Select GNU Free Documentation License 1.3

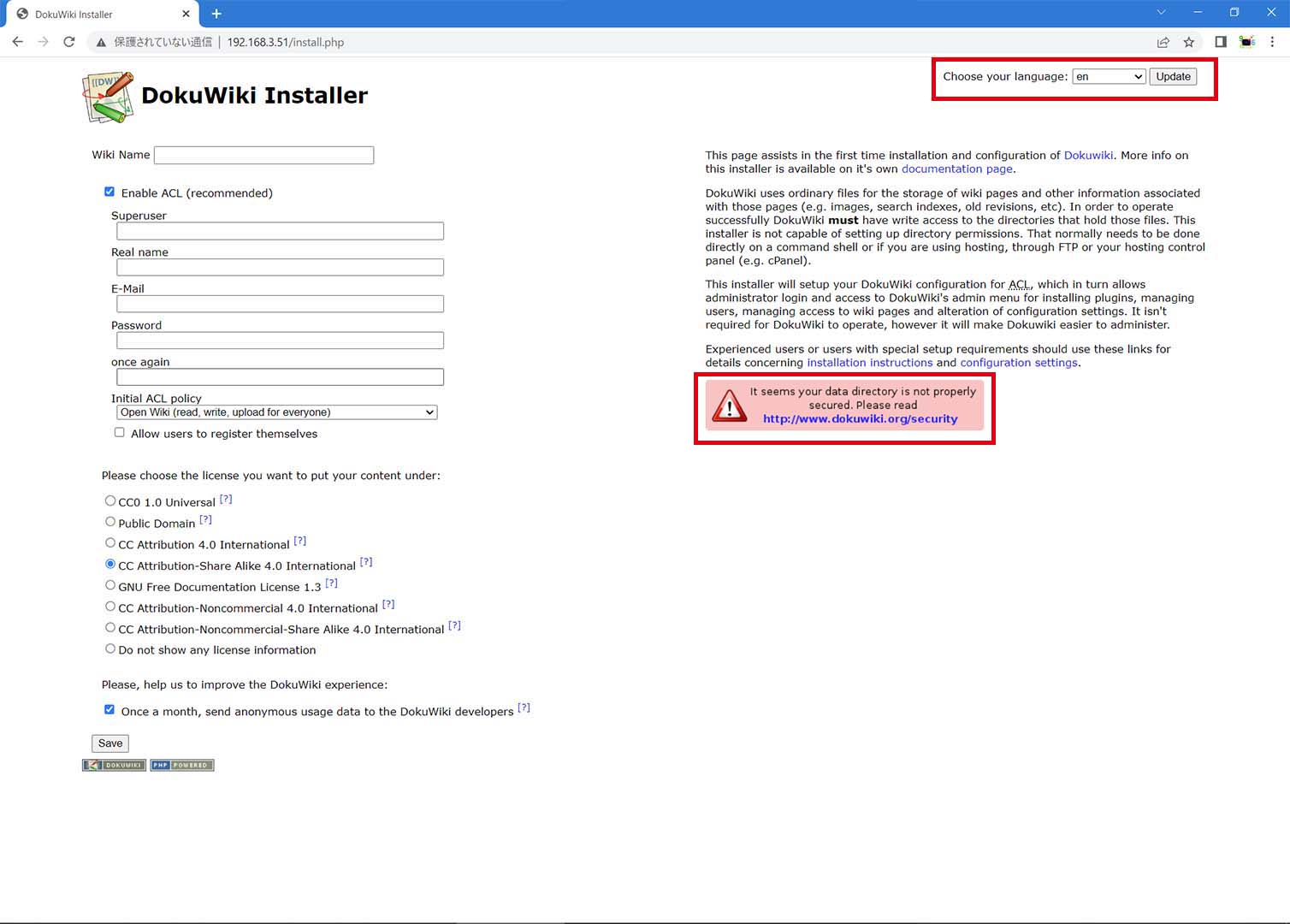(110, 585)
